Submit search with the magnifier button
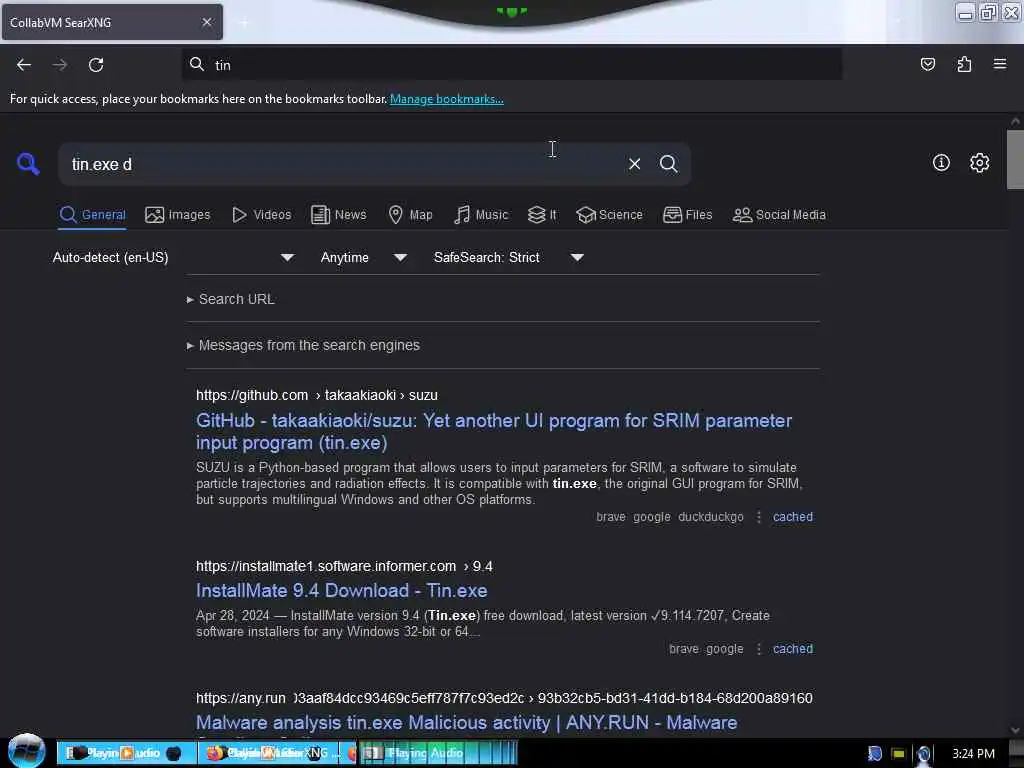The image size is (1024, 768). pos(668,164)
